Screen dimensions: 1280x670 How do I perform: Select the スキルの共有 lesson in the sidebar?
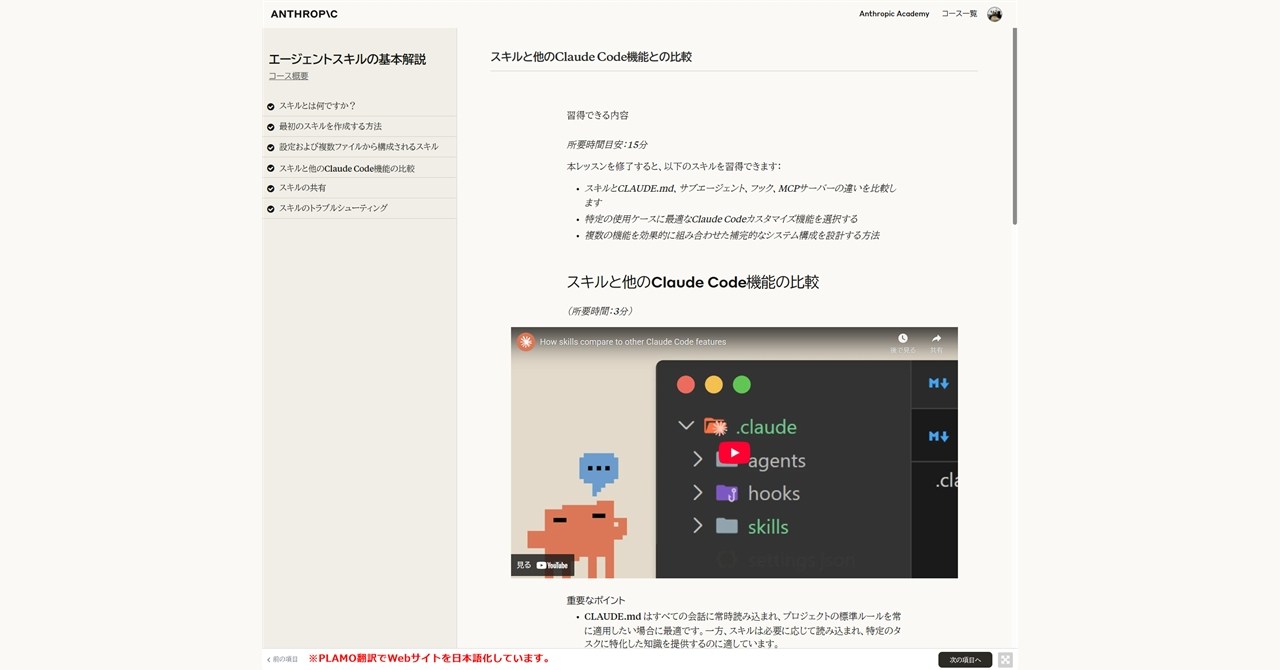pos(303,187)
